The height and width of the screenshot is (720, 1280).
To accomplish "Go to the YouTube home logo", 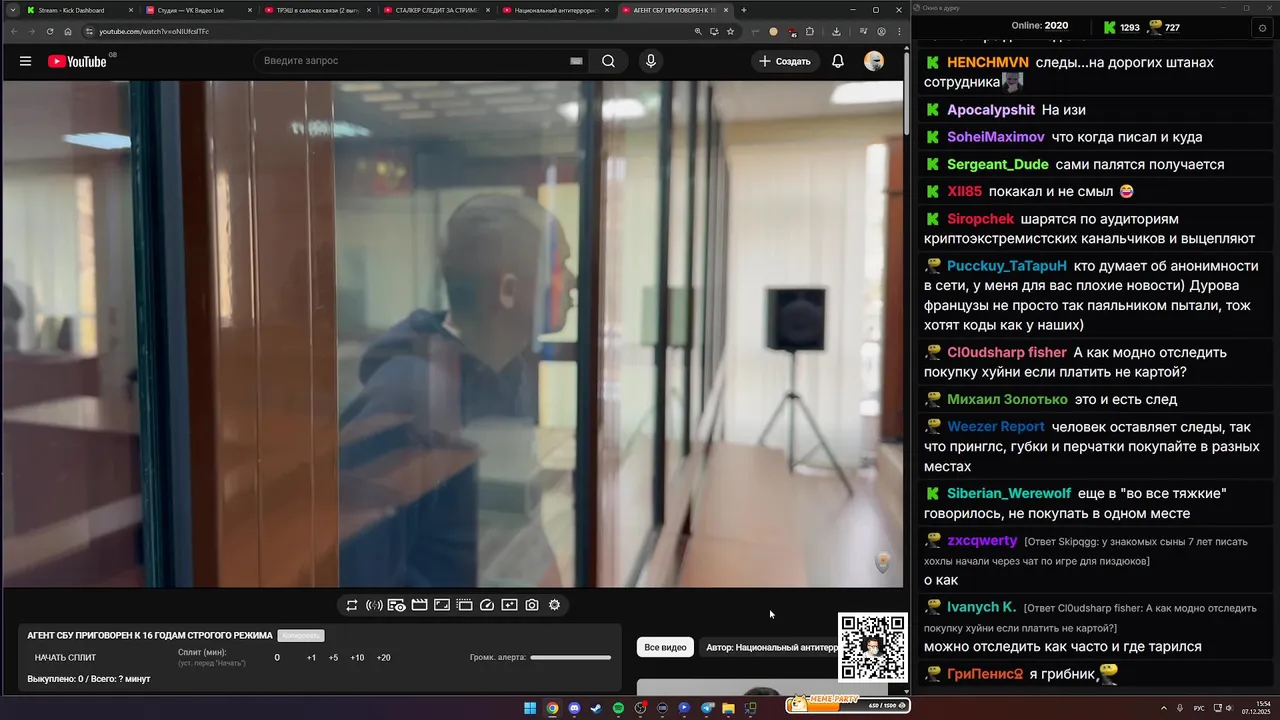I will click(77, 61).
